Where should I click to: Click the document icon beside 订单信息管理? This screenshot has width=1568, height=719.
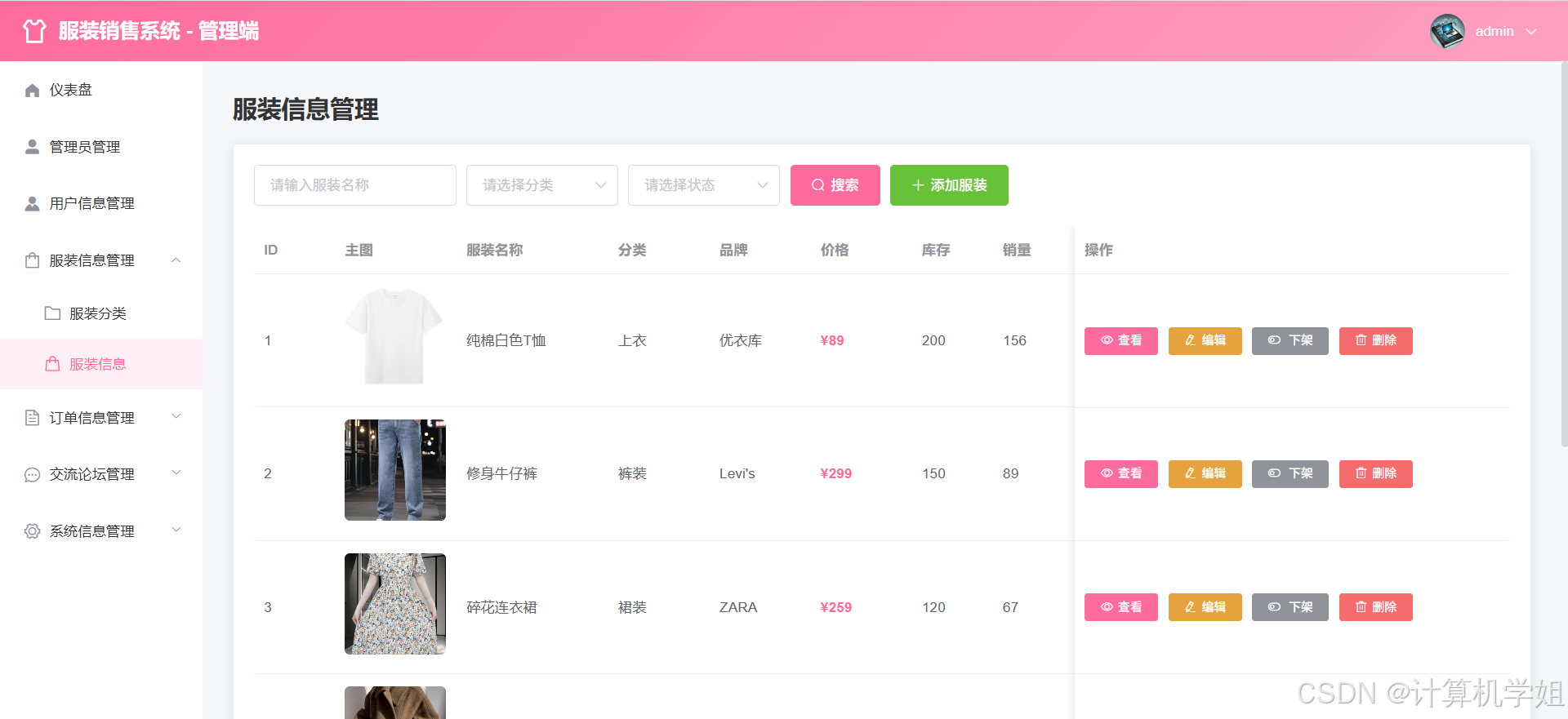coord(32,418)
